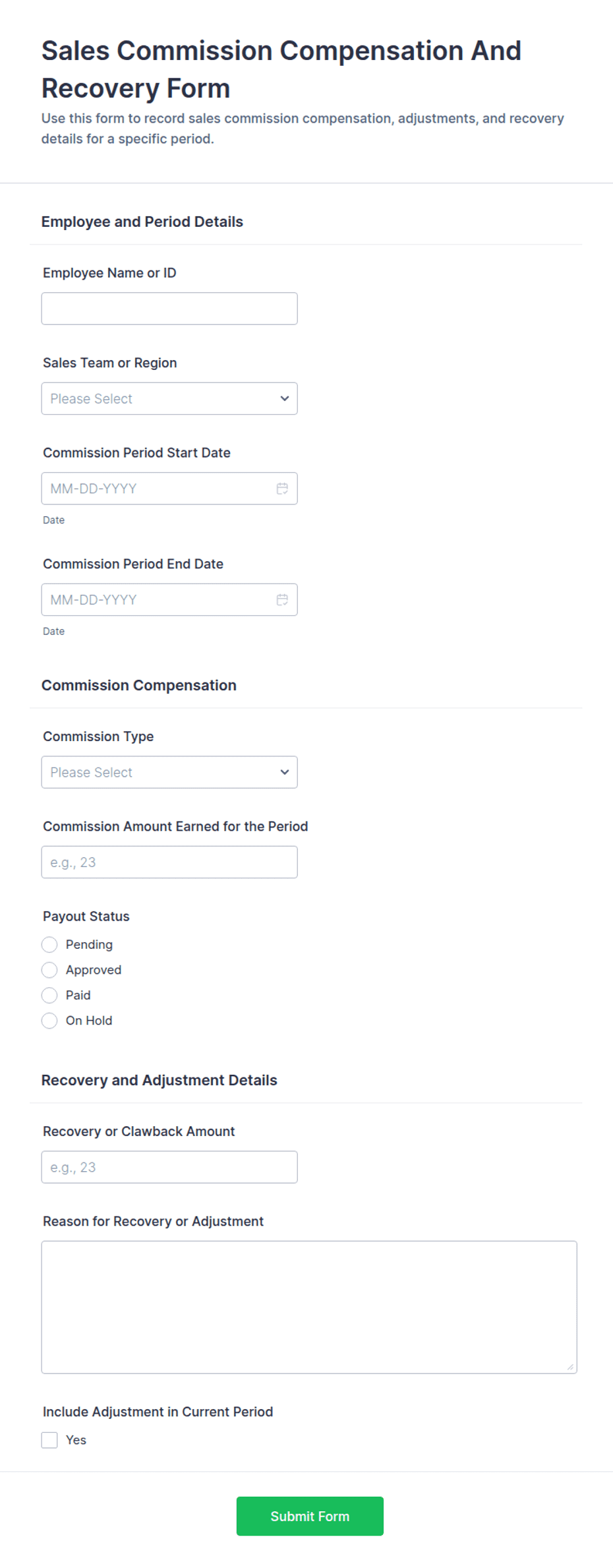
Task: Click the Include Adjustment in Current Period label
Action: point(158,1412)
